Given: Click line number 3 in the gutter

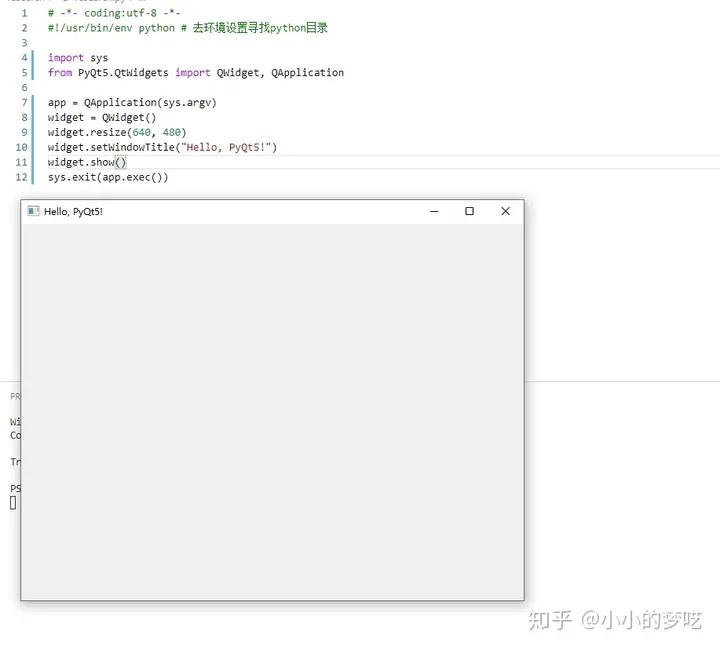Looking at the screenshot, I should 24,43.
